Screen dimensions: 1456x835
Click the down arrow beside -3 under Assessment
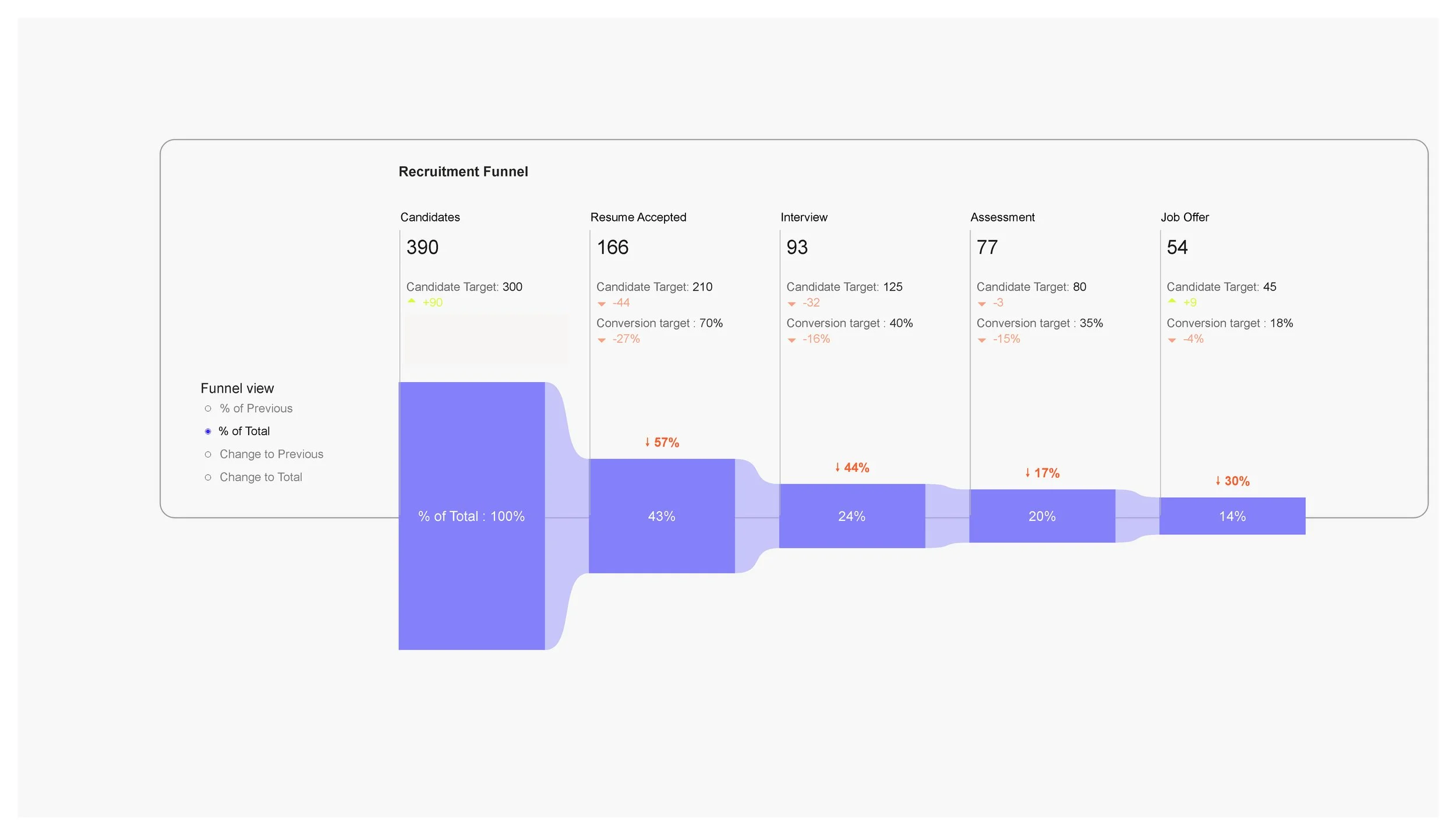coord(982,304)
